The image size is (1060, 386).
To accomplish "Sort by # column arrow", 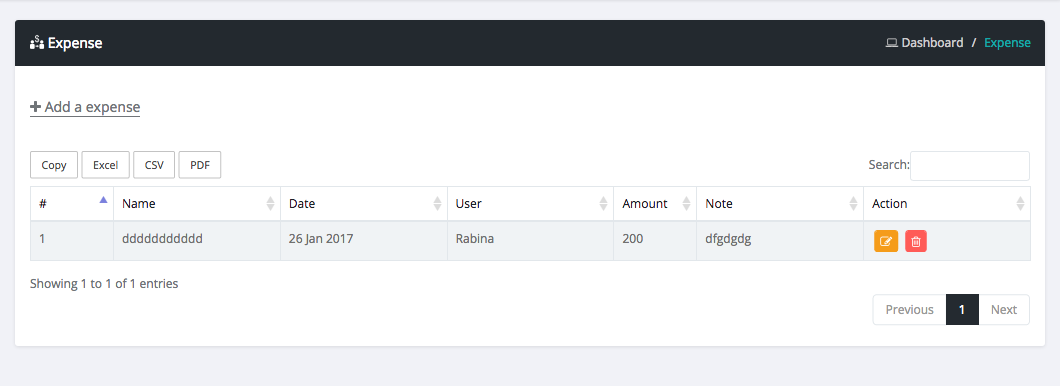I will (103, 199).
